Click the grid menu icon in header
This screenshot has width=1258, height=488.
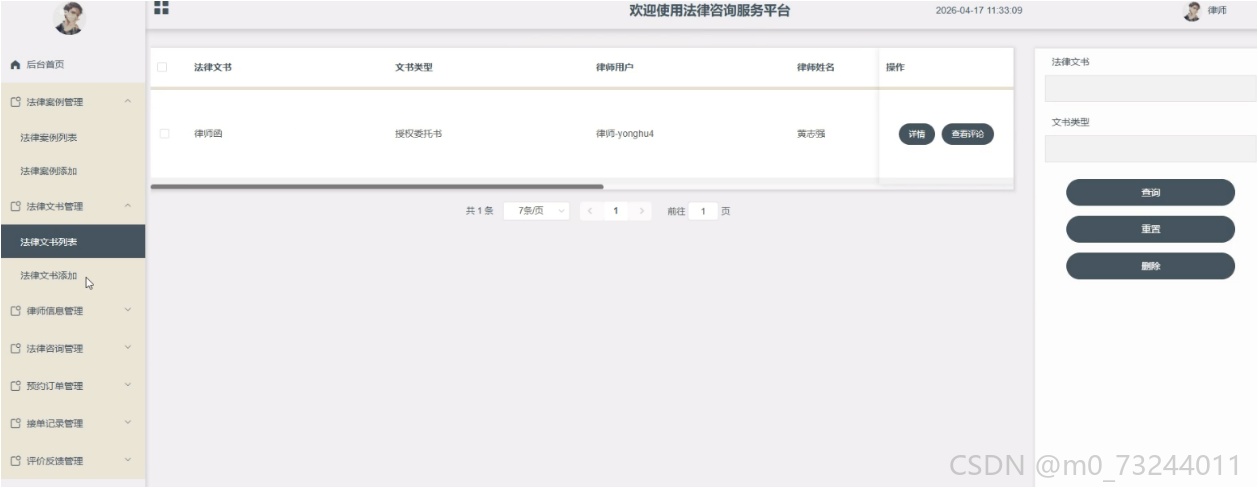pyautogui.click(x=161, y=8)
